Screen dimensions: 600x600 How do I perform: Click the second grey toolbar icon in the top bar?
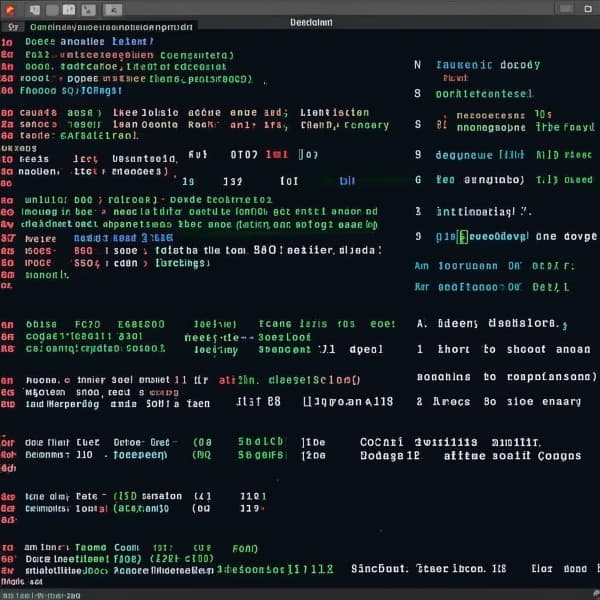(x=52, y=10)
